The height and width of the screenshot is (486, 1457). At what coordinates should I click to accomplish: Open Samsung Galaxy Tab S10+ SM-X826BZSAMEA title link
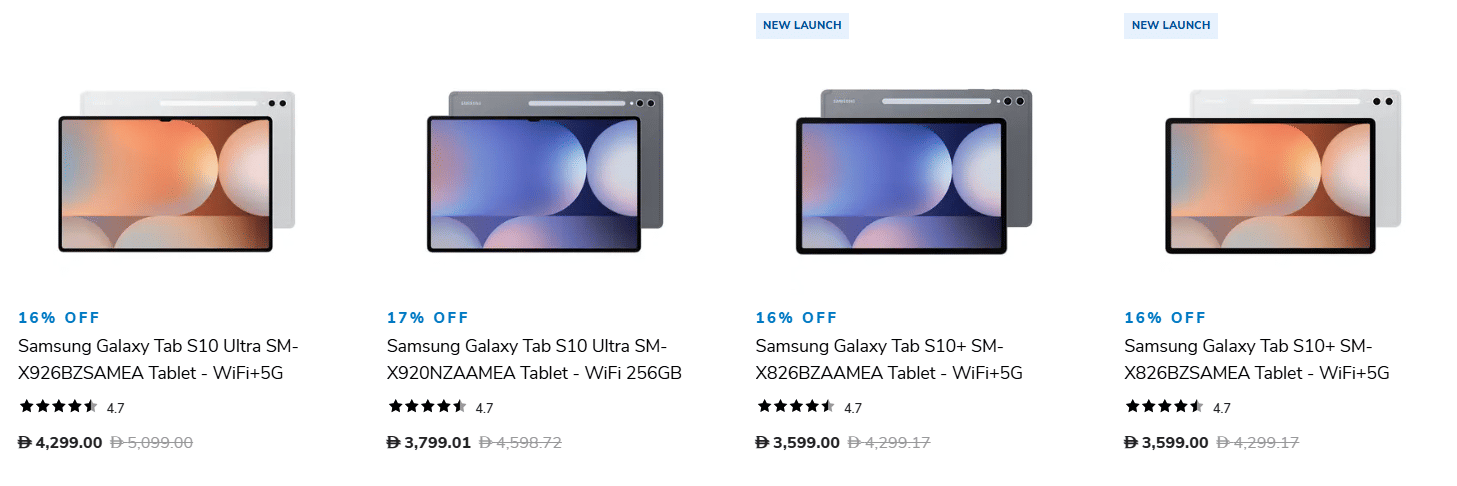(x=1257, y=360)
